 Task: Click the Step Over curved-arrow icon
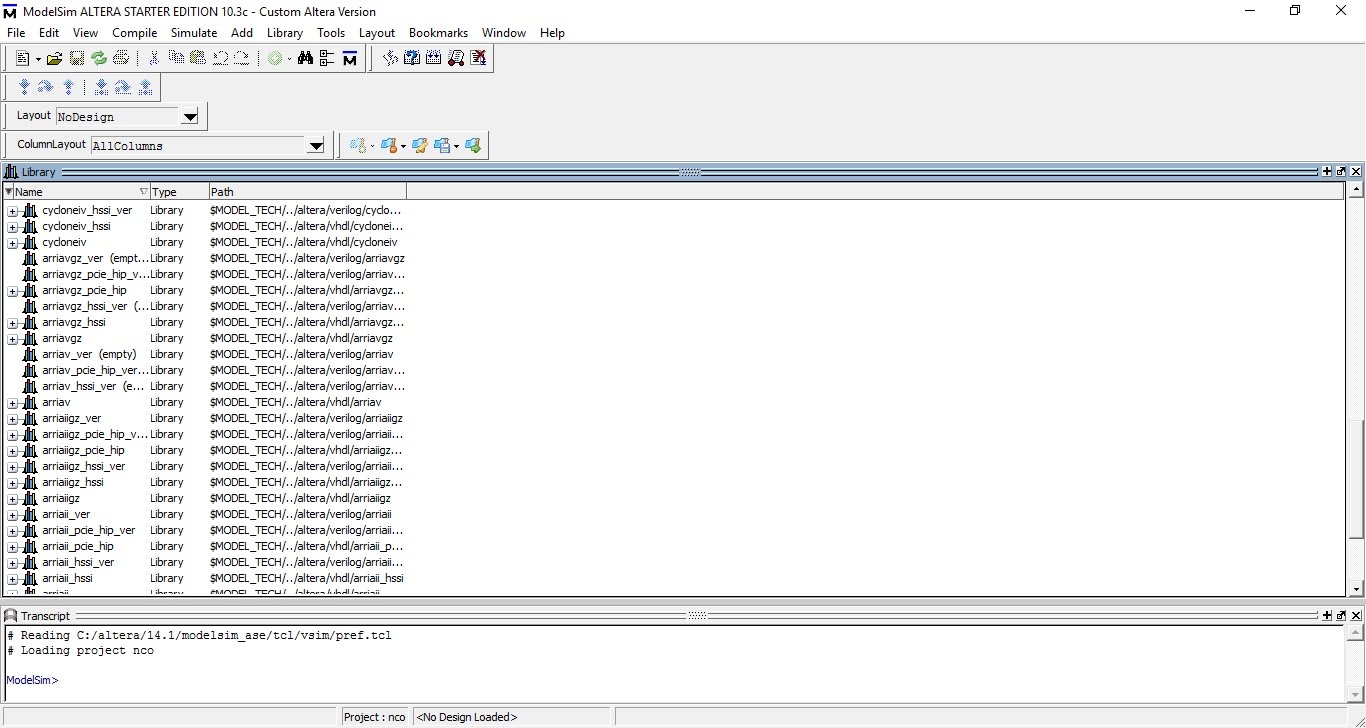pyautogui.click(x=46, y=88)
